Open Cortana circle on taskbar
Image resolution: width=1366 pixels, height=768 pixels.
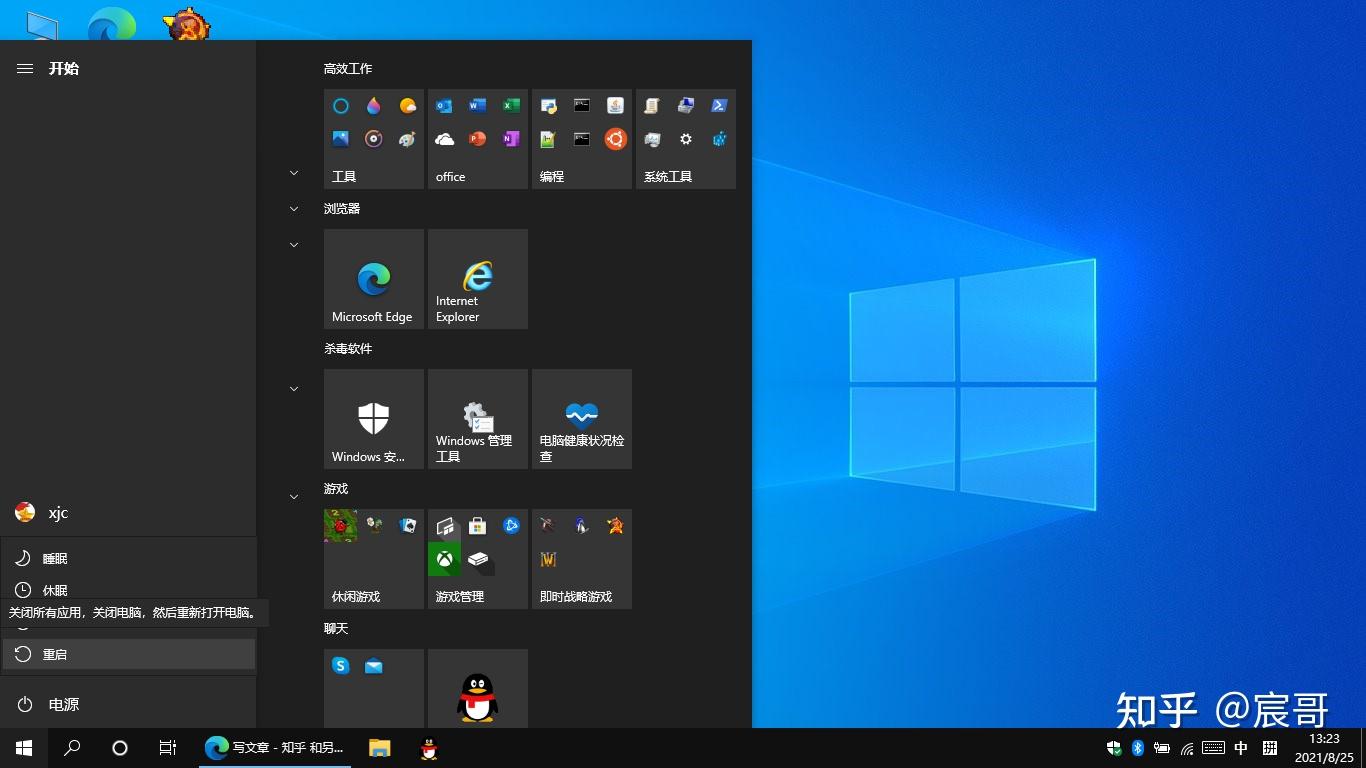[120, 748]
